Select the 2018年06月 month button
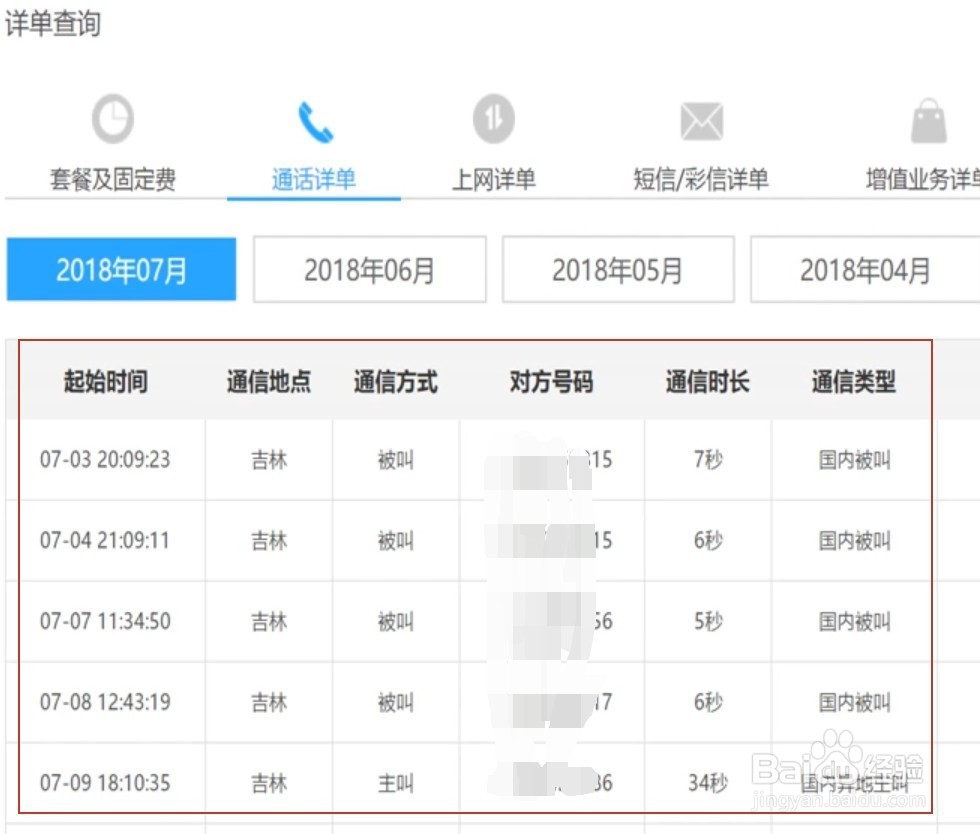980x834 pixels. click(x=369, y=268)
